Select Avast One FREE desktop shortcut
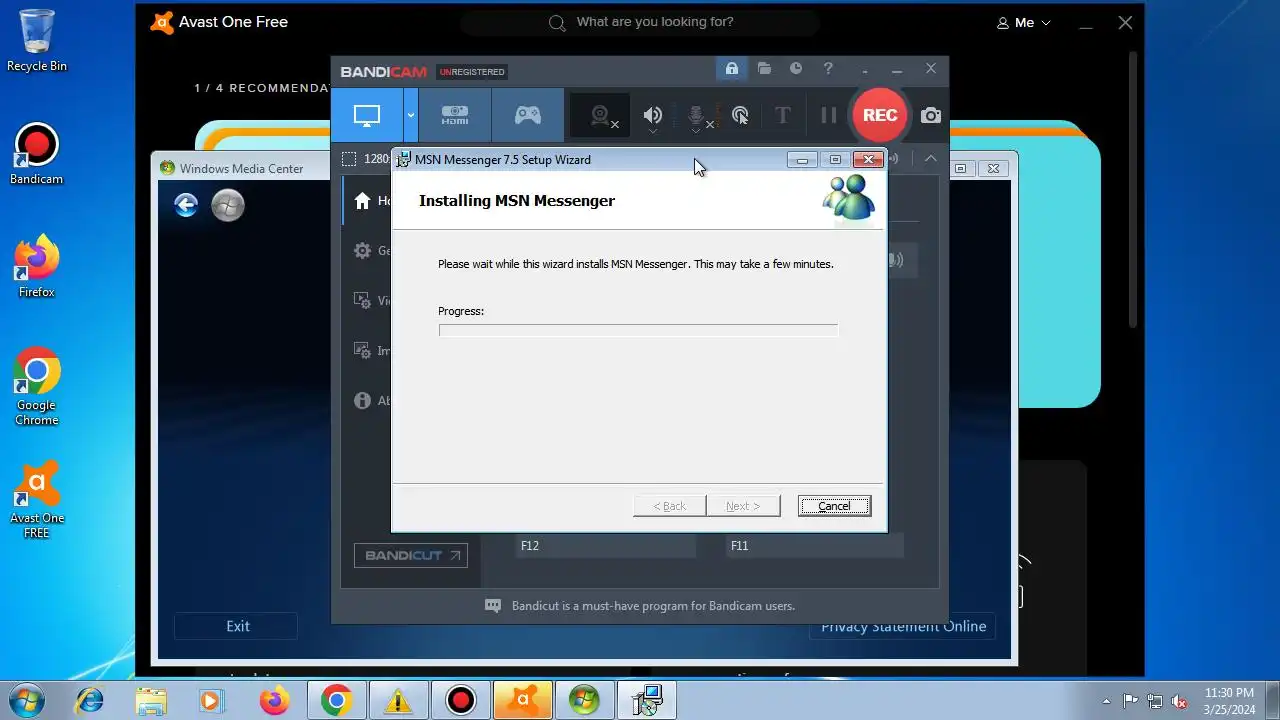Viewport: 1280px width, 720px height. 37,500
